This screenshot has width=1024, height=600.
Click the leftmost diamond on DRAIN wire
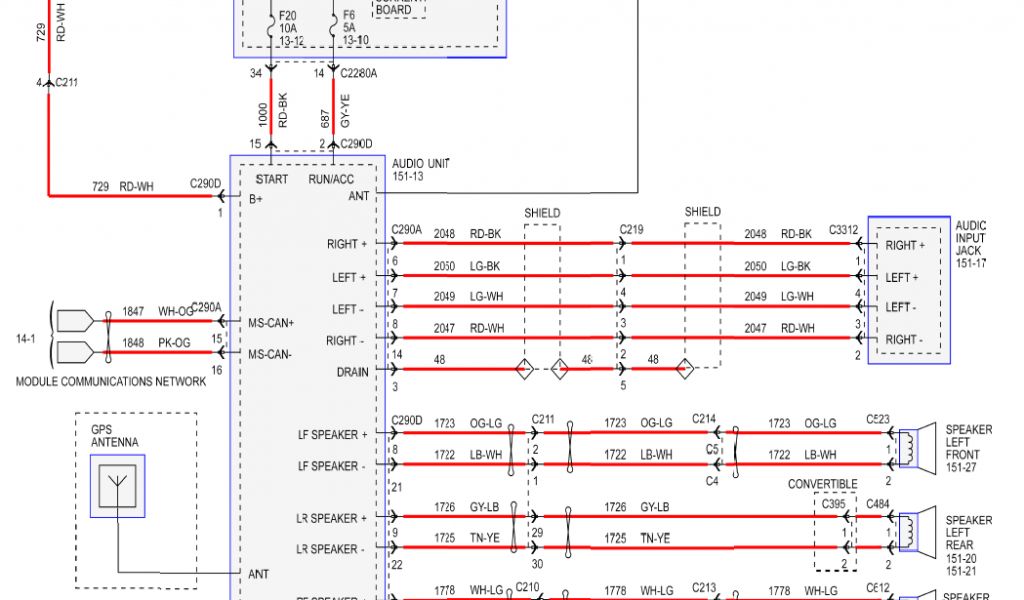(522, 371)
